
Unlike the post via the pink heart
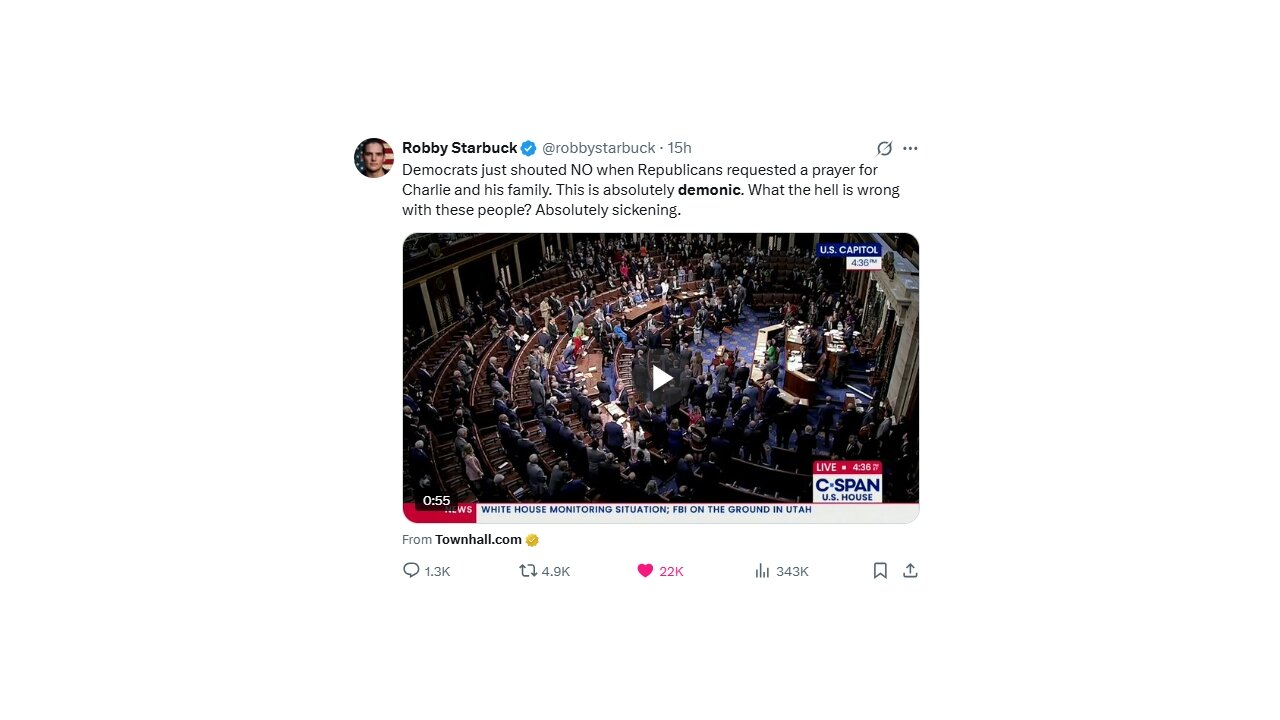[645, 570]
